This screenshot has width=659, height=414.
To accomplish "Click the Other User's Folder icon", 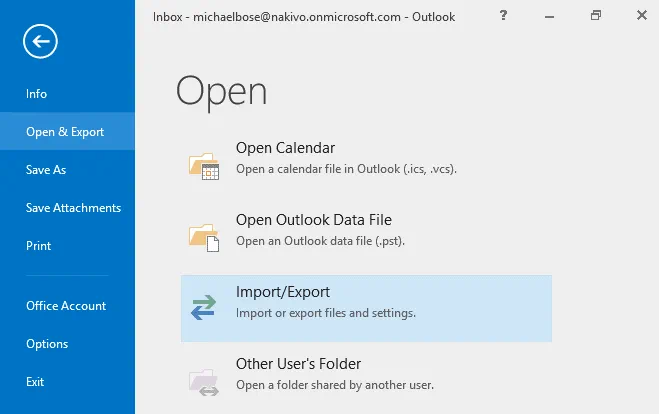I will pyautogui.click(x=203, y=379).
